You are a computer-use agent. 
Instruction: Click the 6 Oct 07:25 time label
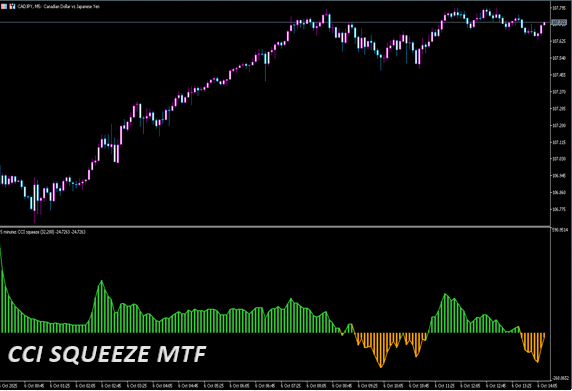point(291,386)
